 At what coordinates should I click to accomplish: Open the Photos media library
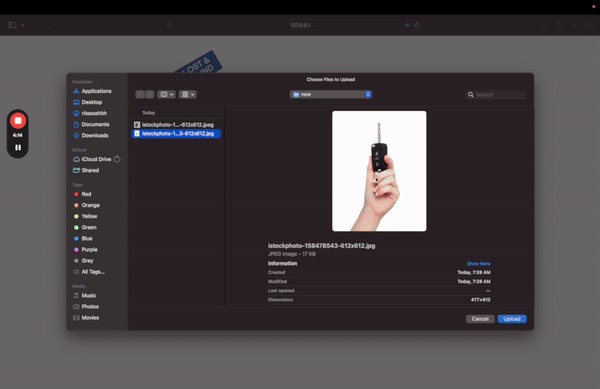click(x=86, y=306)
